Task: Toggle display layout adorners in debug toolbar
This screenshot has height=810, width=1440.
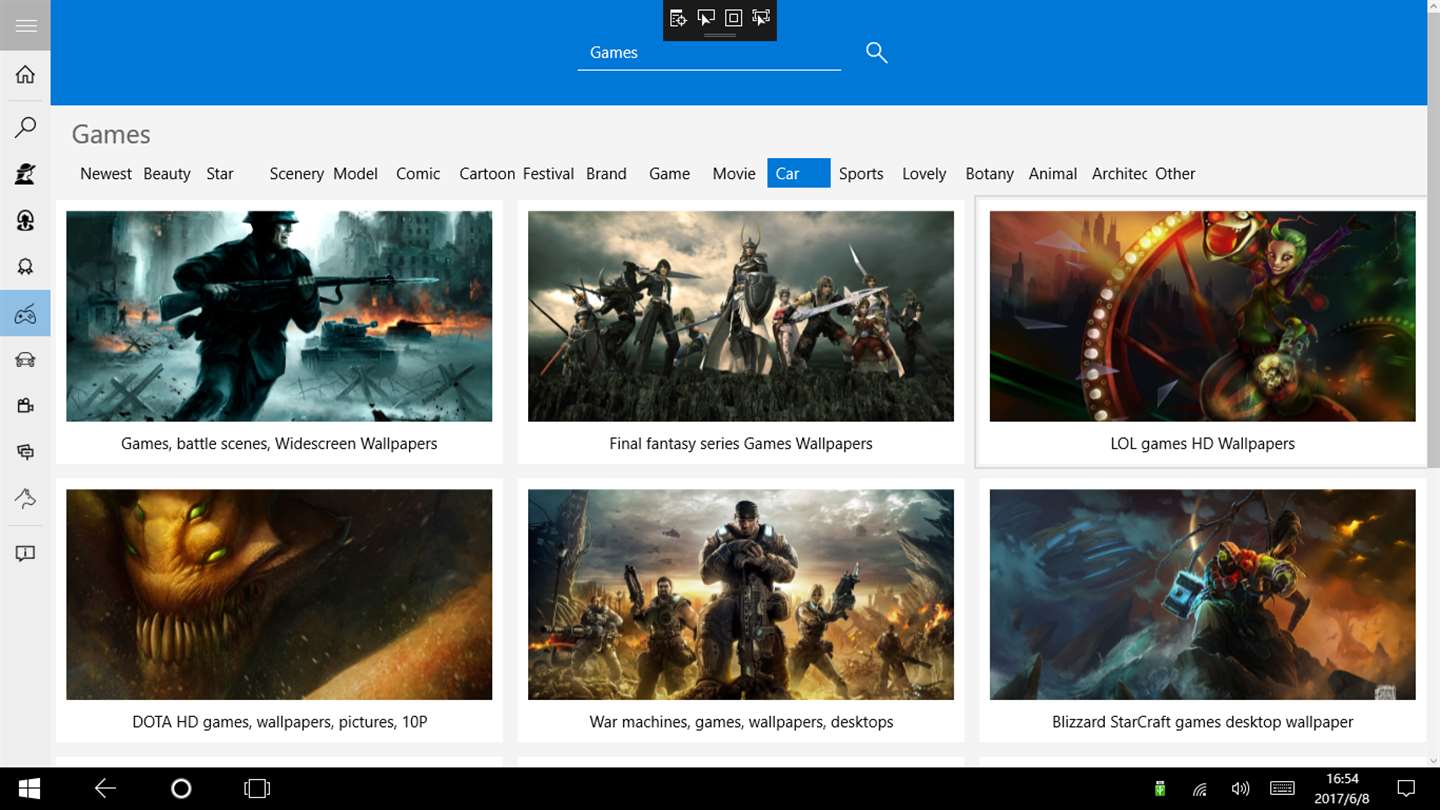Action: click(x=733, y=18)
